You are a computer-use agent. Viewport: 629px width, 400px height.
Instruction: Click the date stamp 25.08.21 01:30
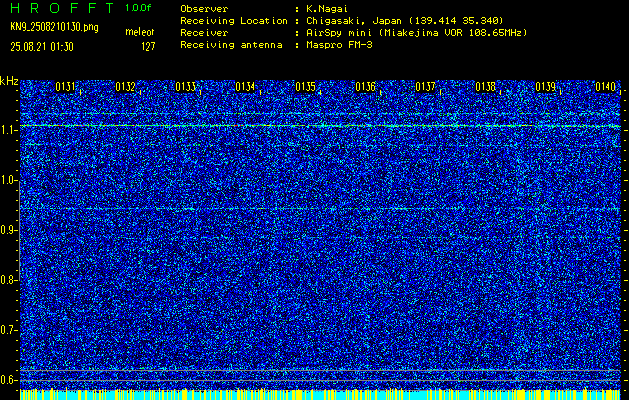click(42, 47)
